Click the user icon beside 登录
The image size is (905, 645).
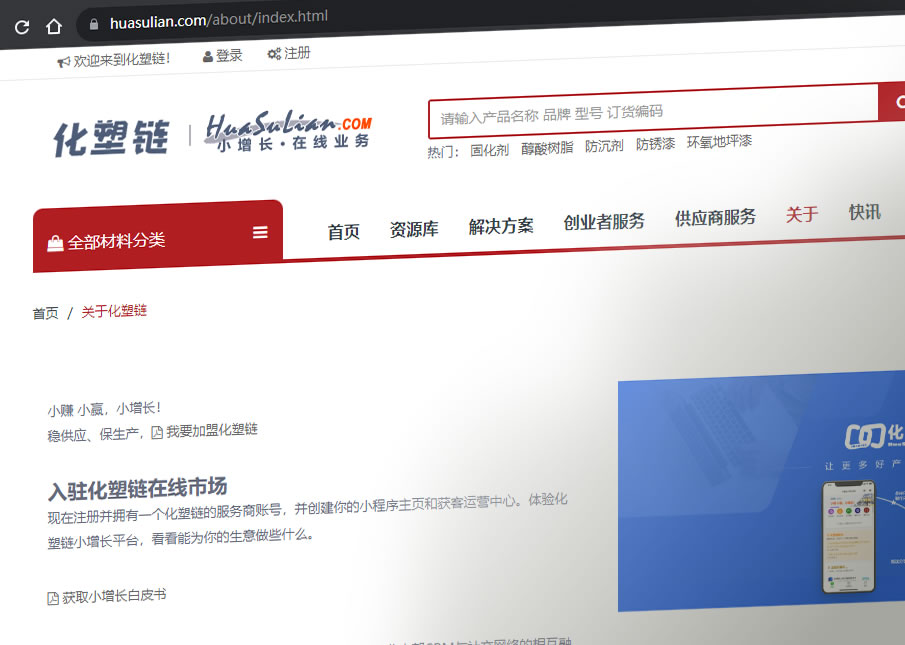pos(208,57)
